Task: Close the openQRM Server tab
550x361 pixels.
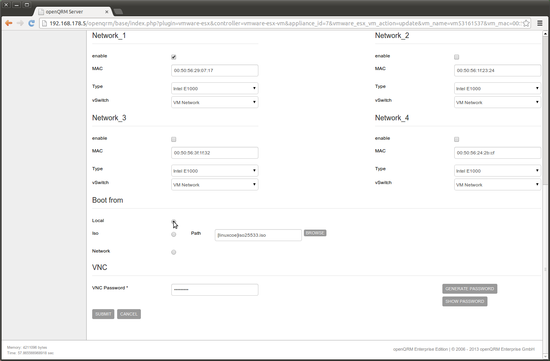Action: pyautogui.click(x=107, y=12)
